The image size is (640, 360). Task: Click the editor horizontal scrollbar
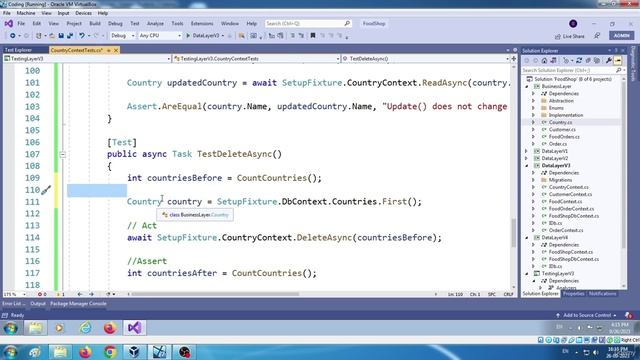click(x=215, y=294)
